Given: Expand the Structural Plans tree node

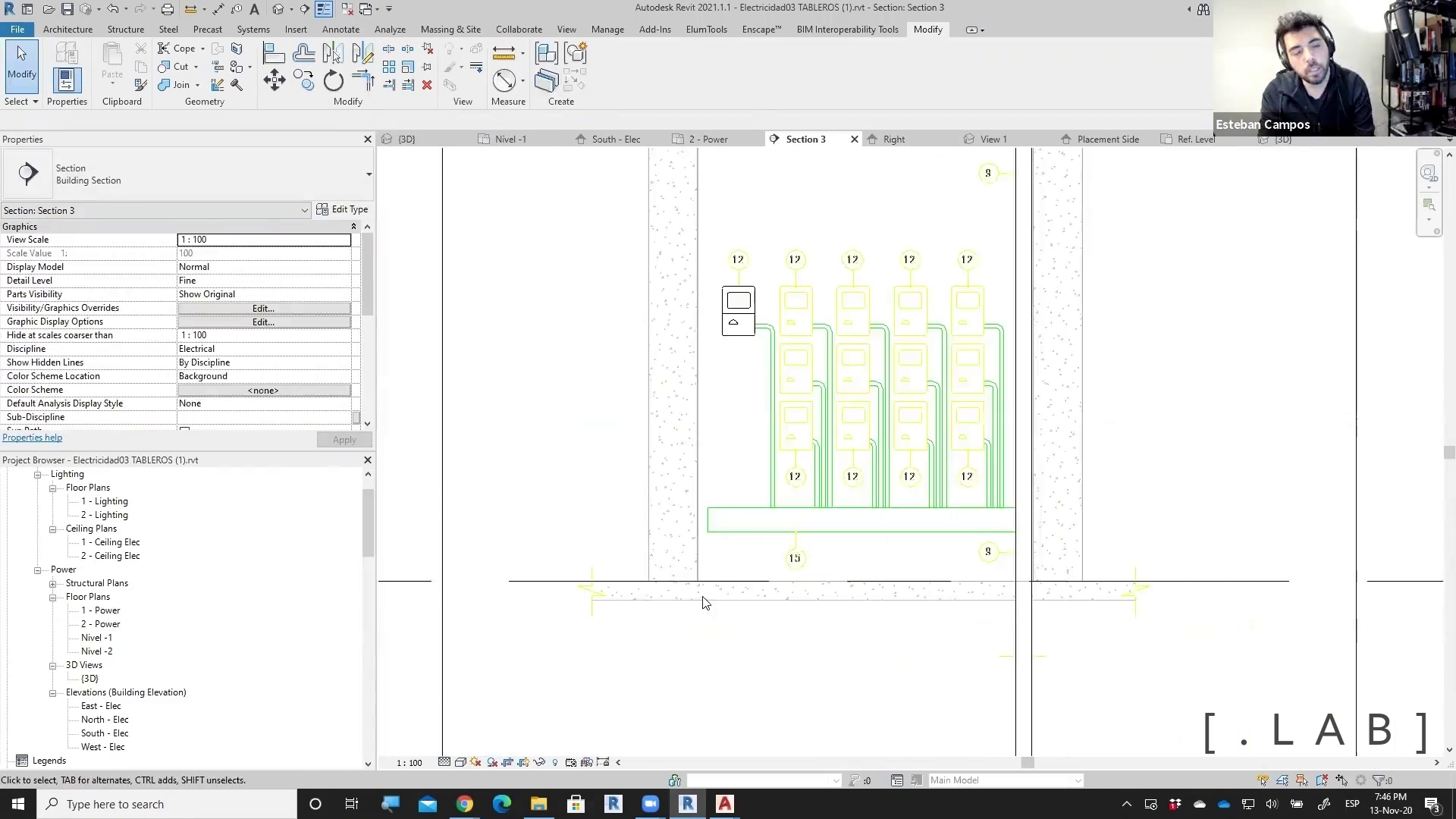Looking at the screenshot, I should pyautogui.click(x=52, y=583).
